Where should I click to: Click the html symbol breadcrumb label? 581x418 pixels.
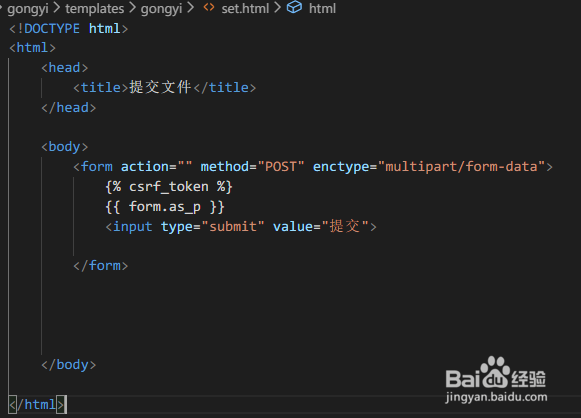point(322,9)
